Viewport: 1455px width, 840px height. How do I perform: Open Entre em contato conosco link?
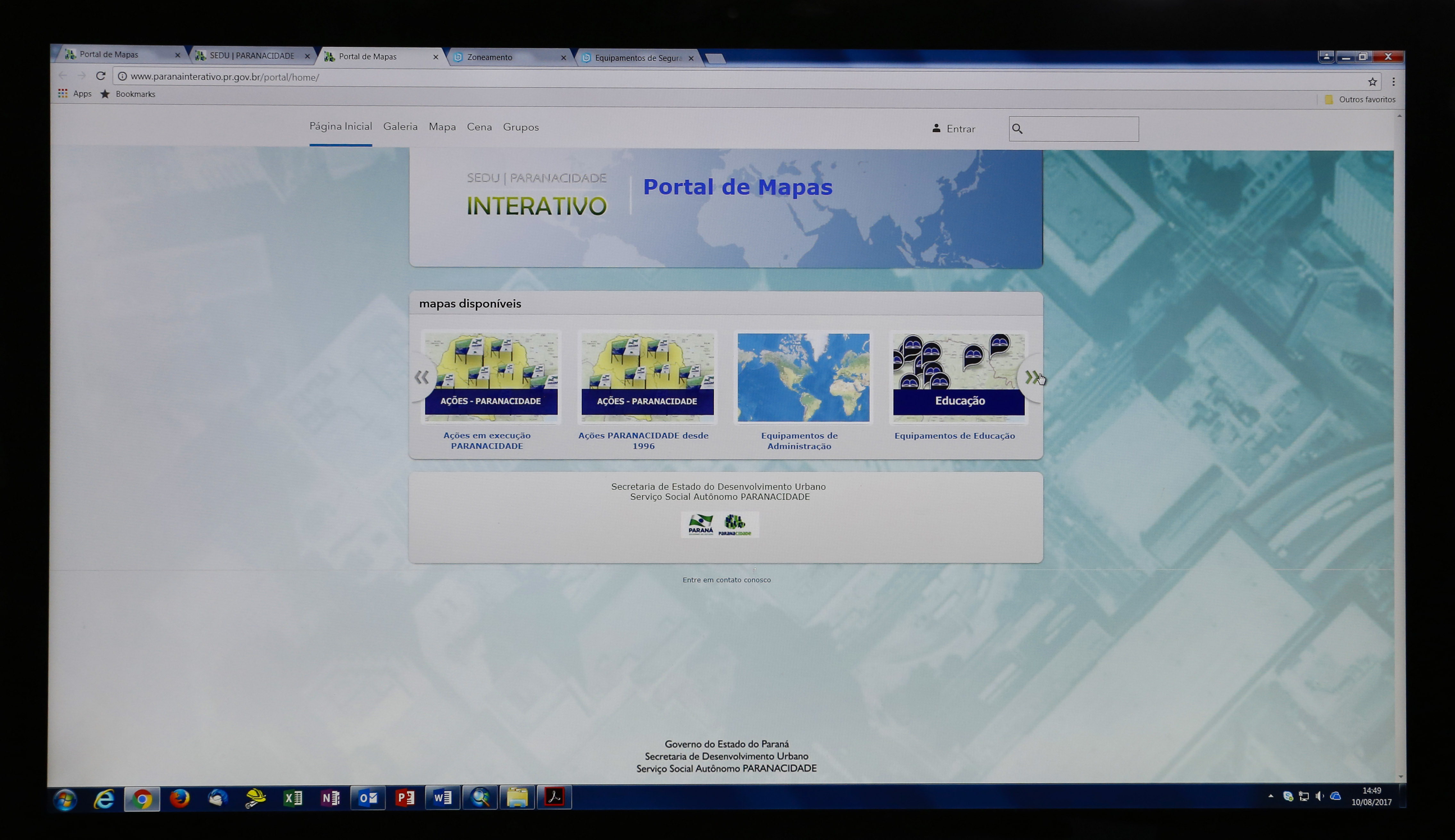click(x=726, y=580)
